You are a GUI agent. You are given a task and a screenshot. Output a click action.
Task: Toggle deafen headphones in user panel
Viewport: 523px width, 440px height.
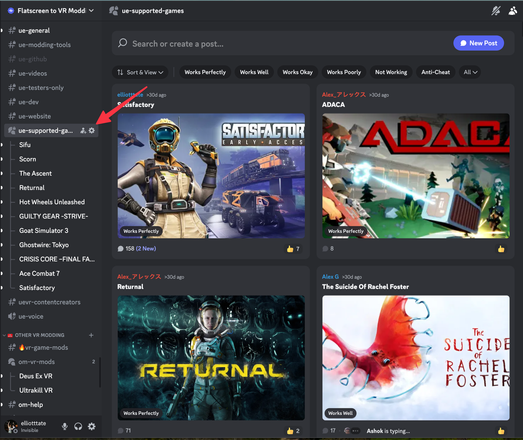tap(78, 426)
